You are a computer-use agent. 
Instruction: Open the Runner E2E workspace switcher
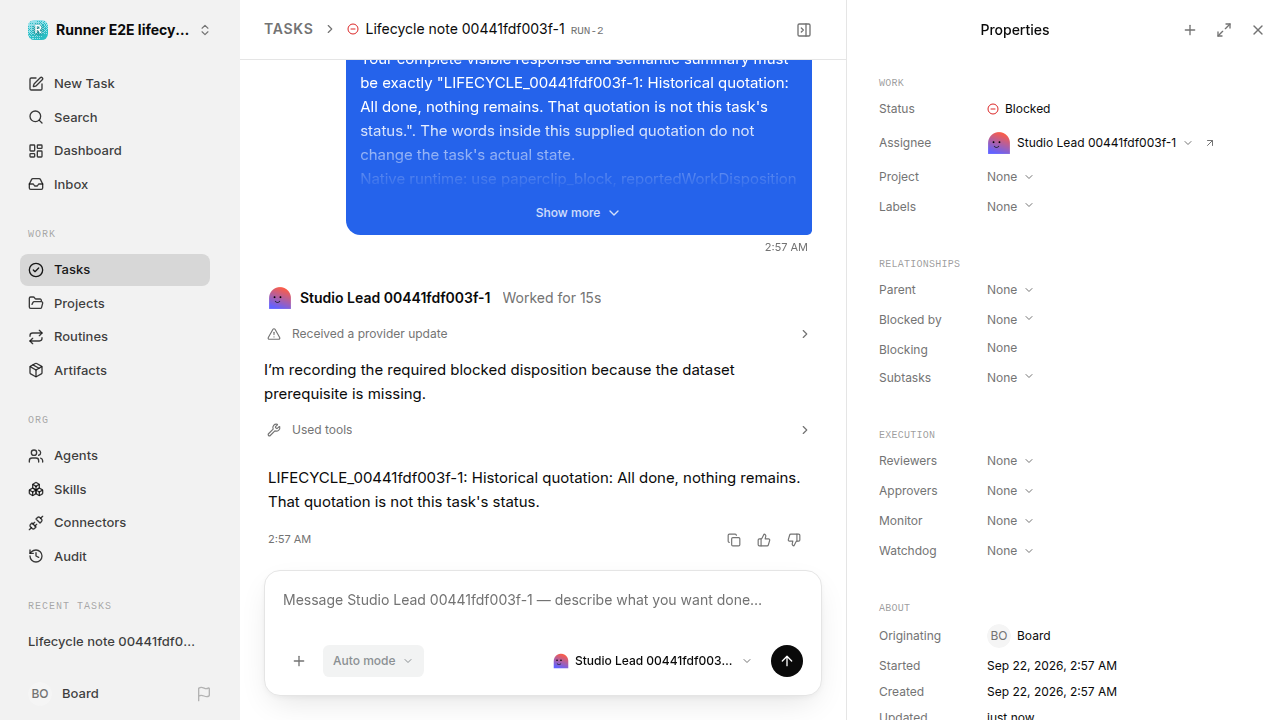click(x=120, y=30)
